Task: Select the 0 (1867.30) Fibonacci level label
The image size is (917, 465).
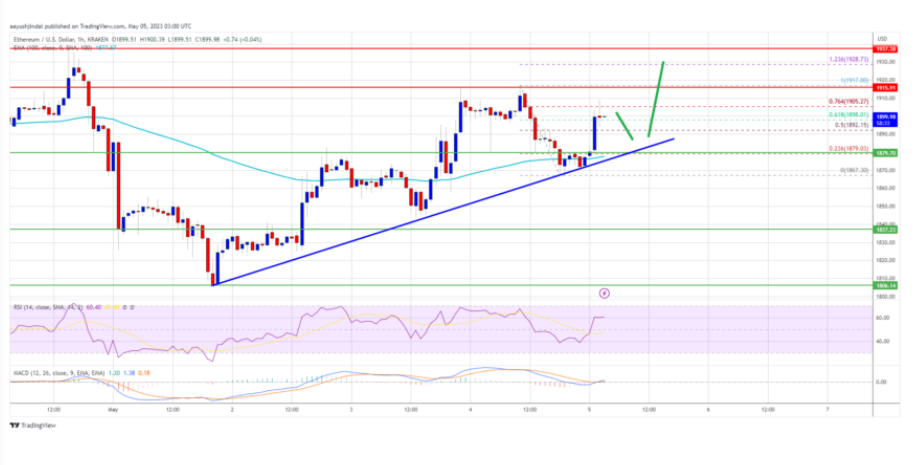Action: point(845,170)
